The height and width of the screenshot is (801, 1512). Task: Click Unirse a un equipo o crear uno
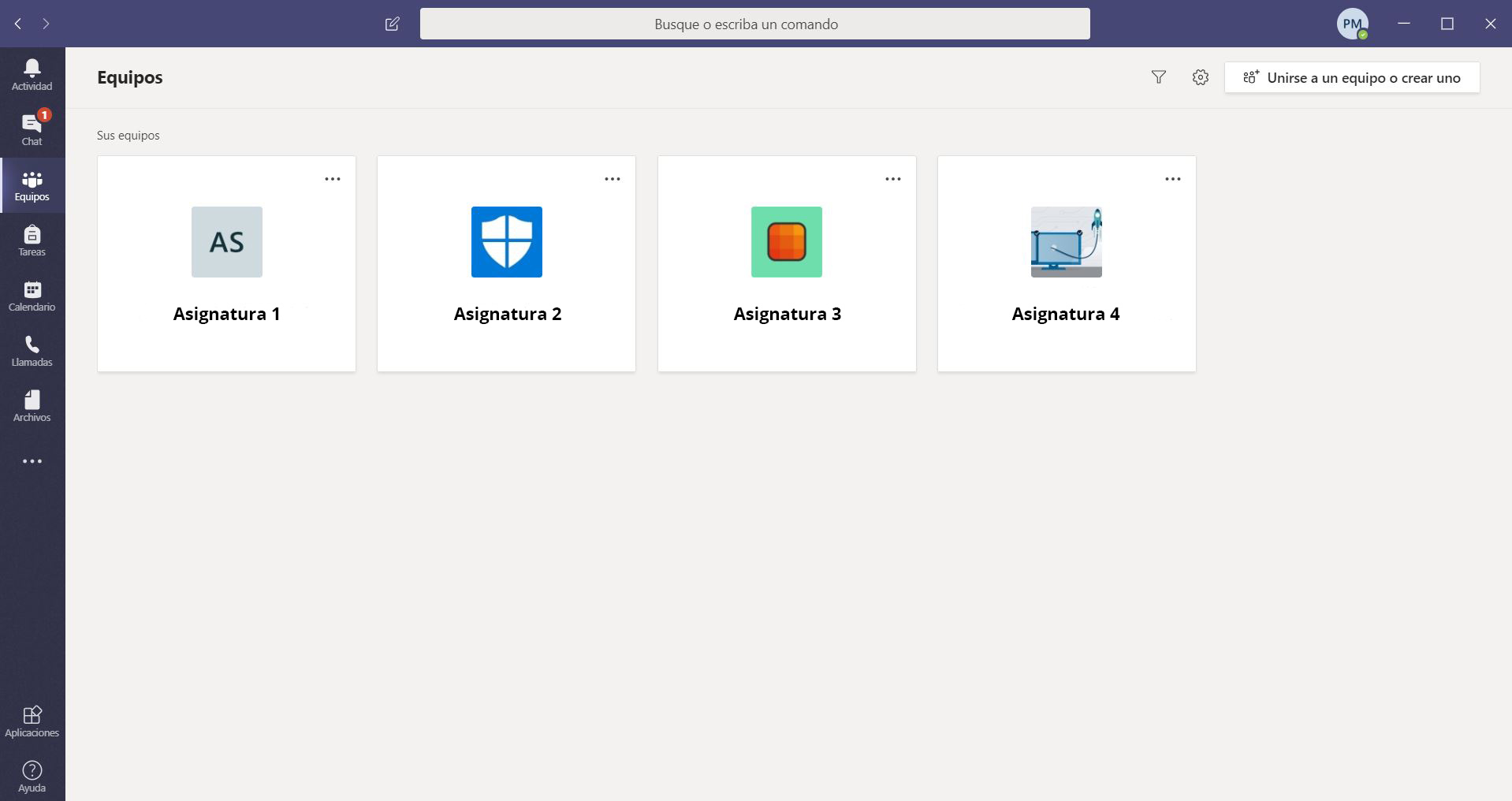[1351, 77]
